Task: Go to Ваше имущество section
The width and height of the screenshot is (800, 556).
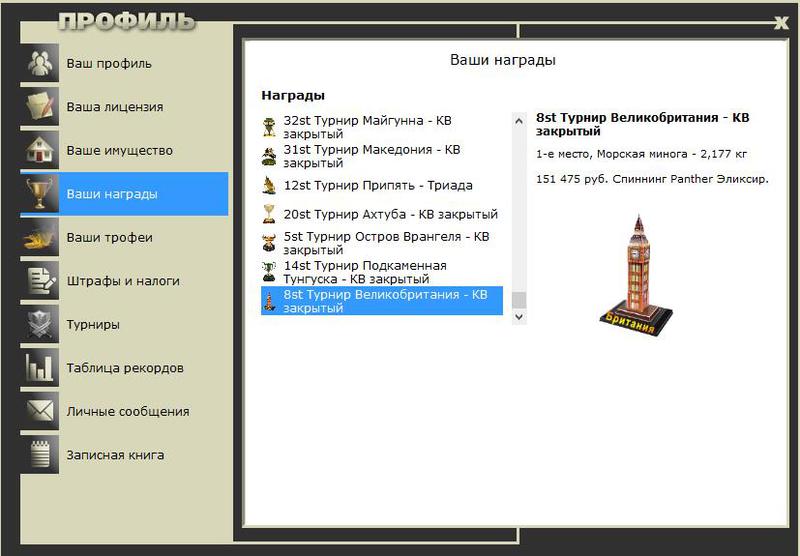Action: (x=124, y=150)
